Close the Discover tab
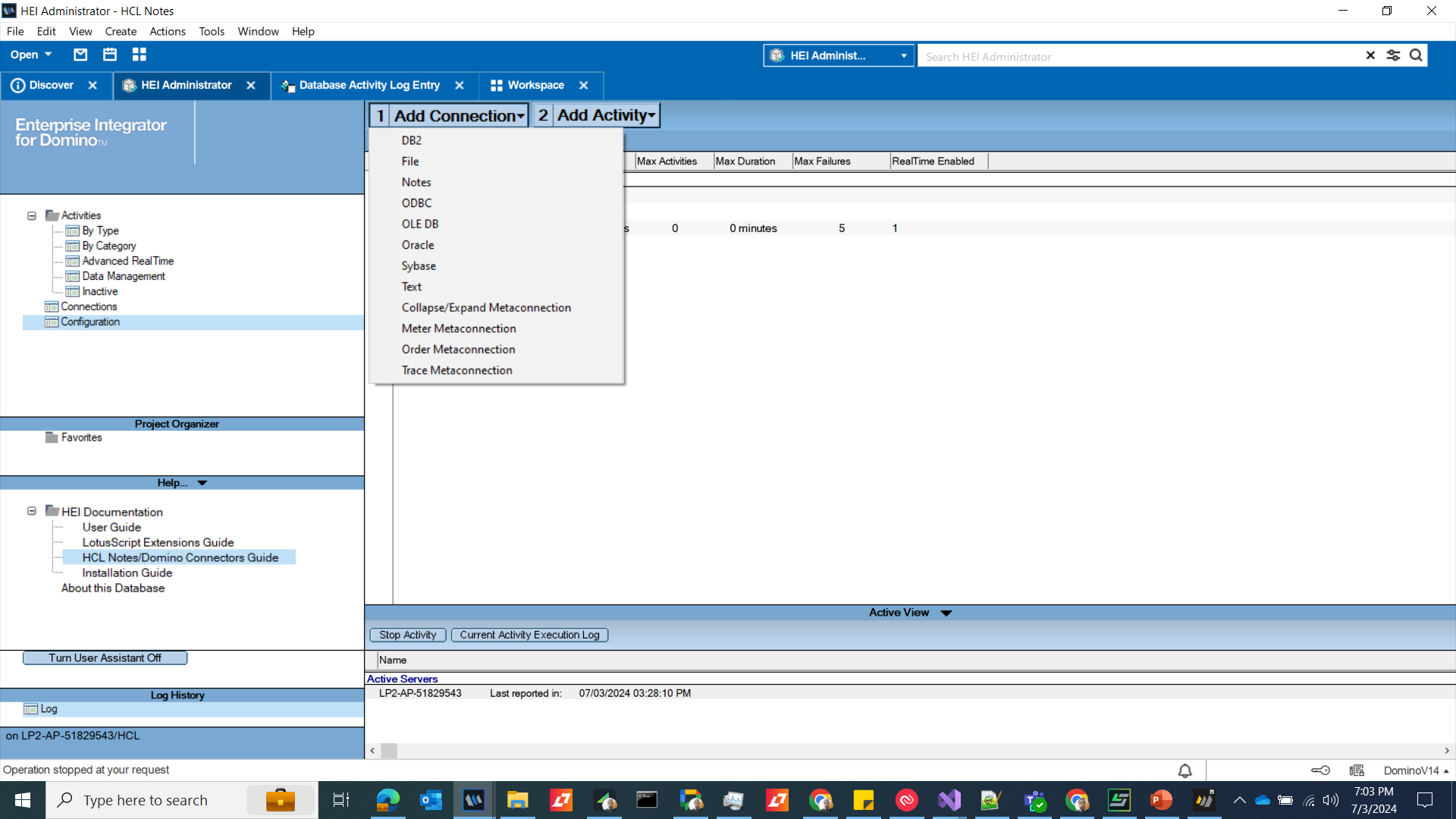Image resolution: width=1456 pixels, height=819 pixels. 93,86
